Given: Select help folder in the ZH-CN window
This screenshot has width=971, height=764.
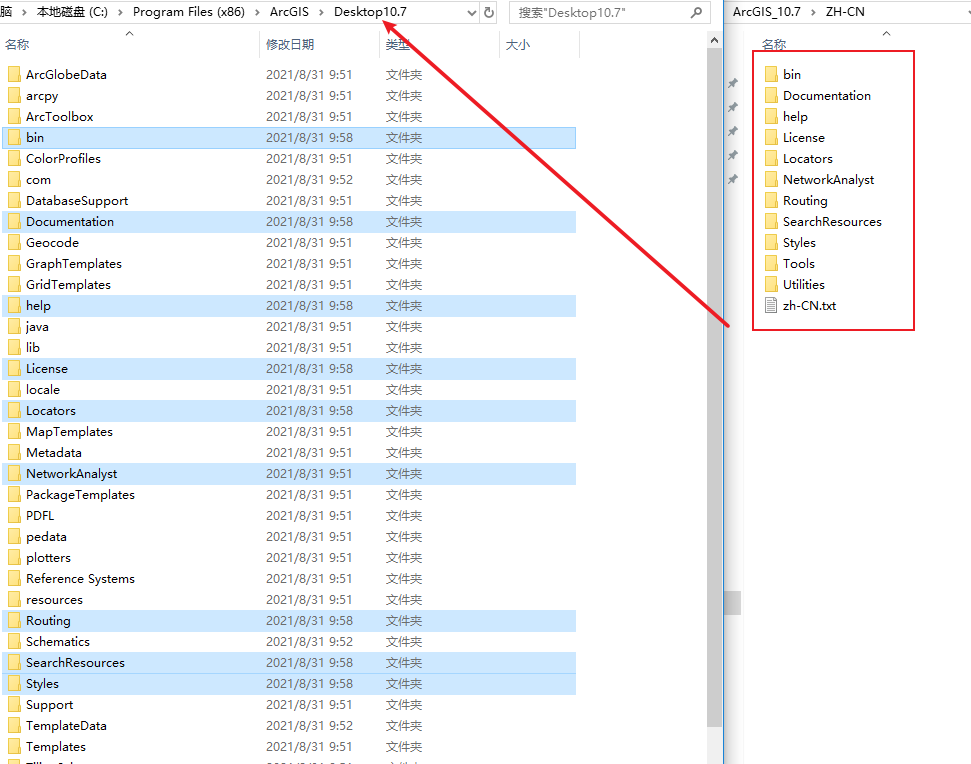Looking at the screenshot, I should 795,117.
